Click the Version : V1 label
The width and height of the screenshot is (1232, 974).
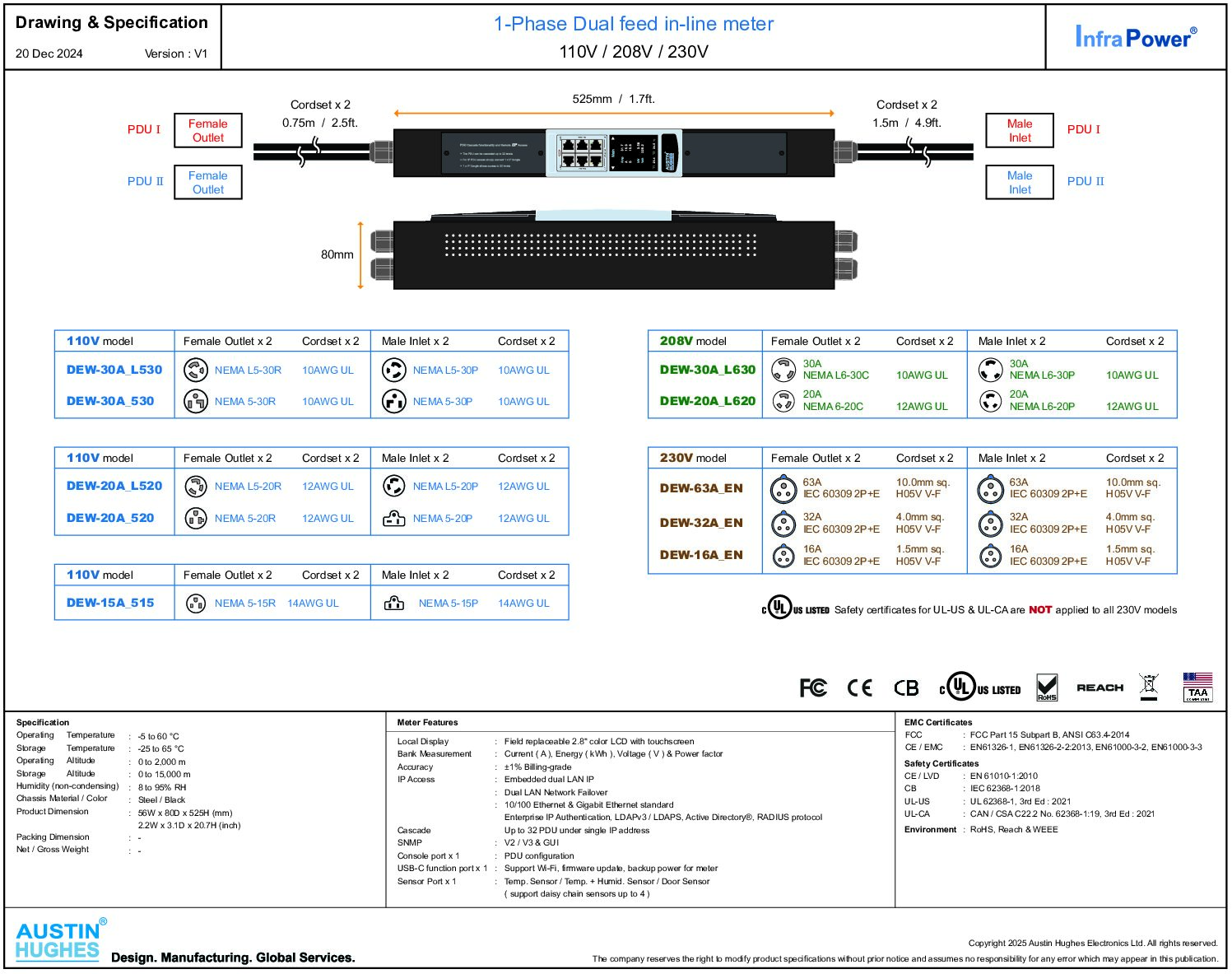[x=176, y=54]
